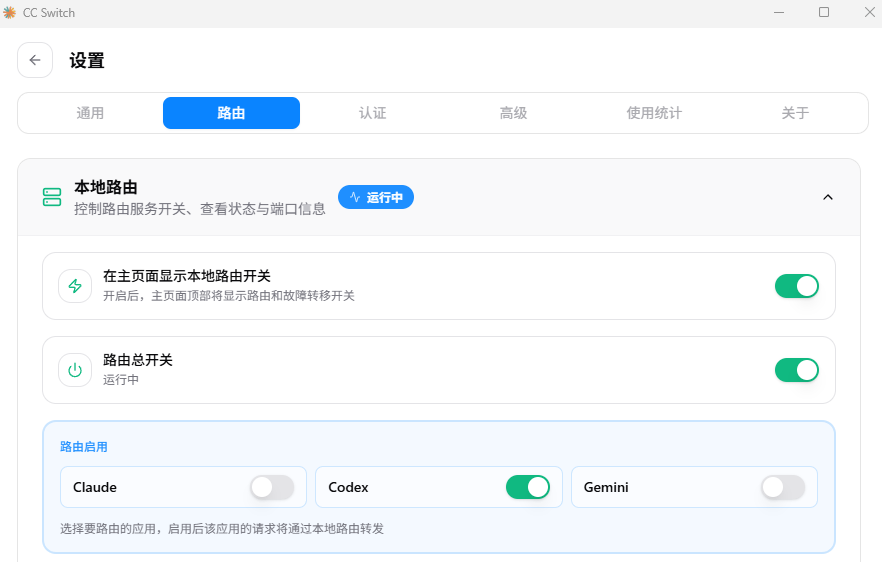Click the 路由总开关 label
The height and width of the screenshot is (562, 882).
[138, 360]
